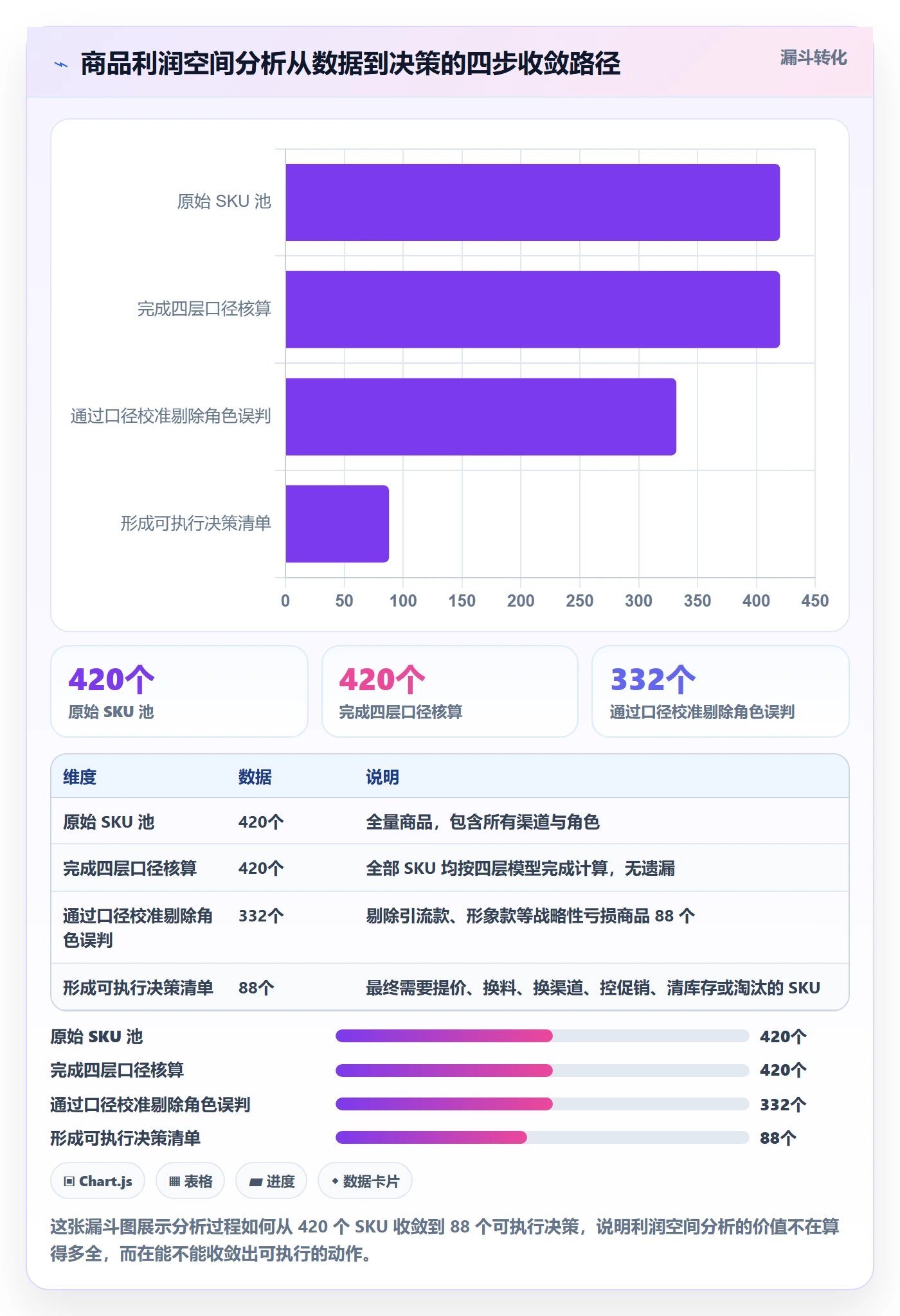Click the 332个 data cell in the table

[x=261, y=916]
